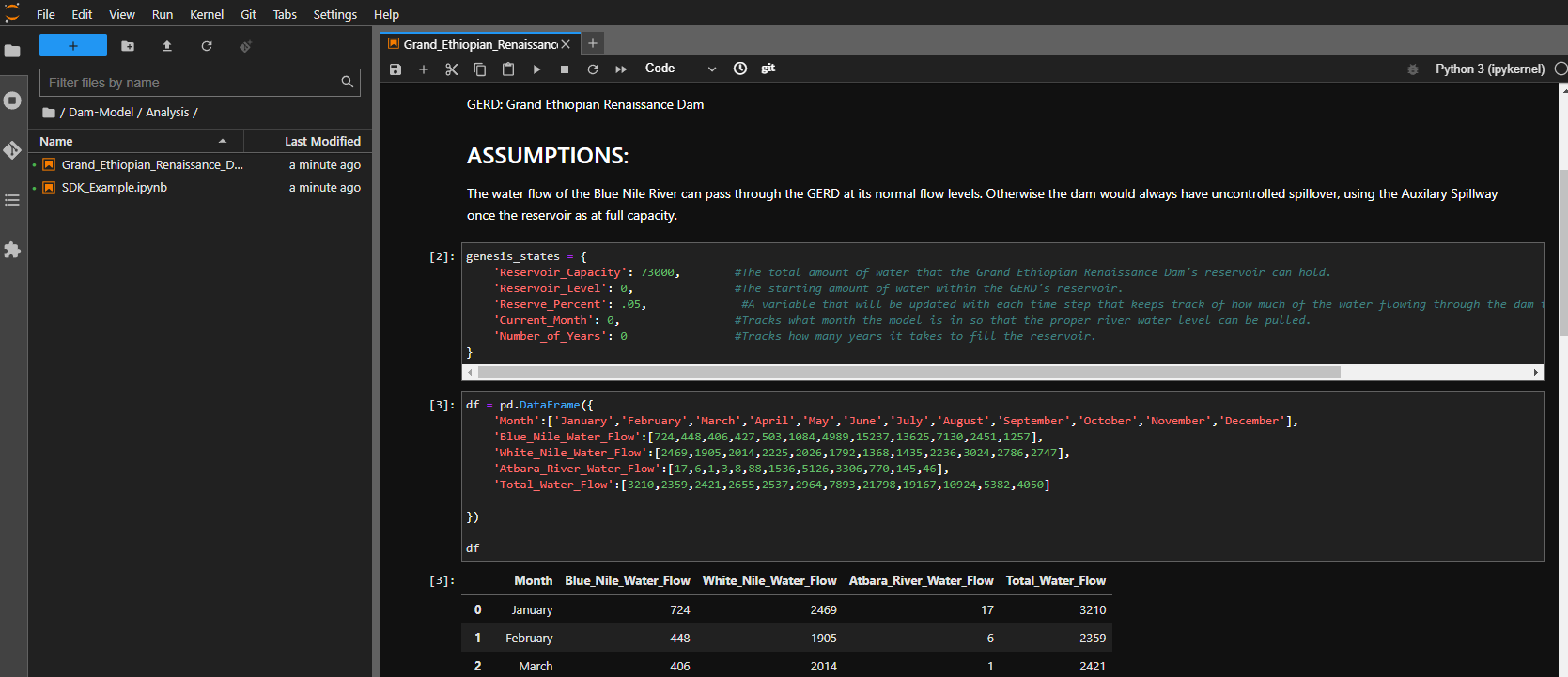Open the Run menu
The image size is (1568, 677).
click(x=163, y=14)
